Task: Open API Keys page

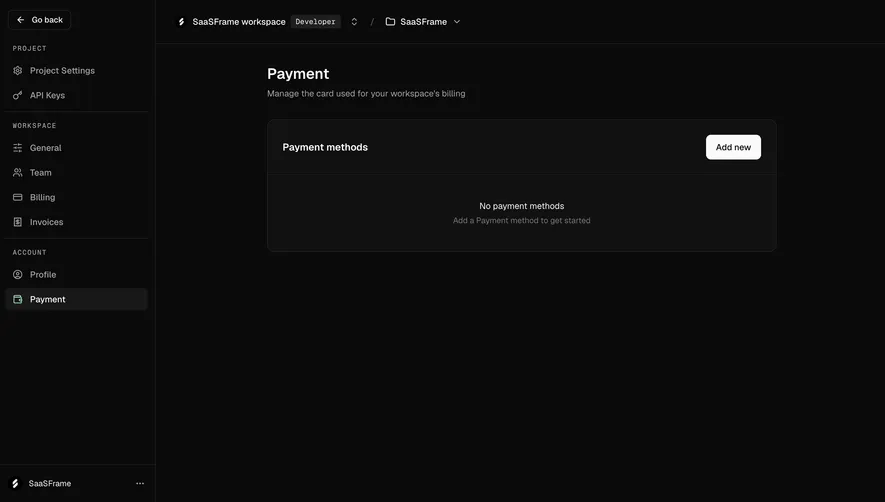Action: tap(76, 95)
